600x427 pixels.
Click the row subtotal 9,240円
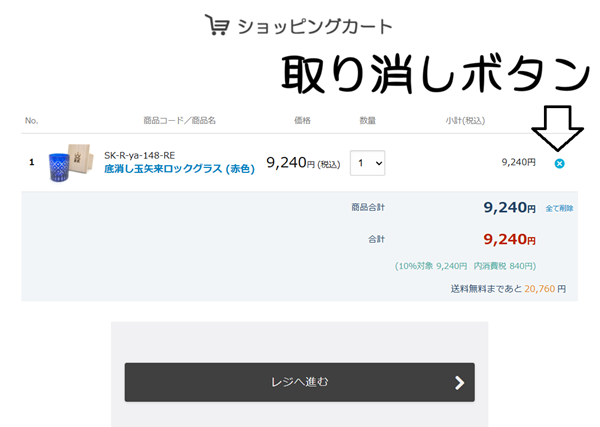(518, 162)
